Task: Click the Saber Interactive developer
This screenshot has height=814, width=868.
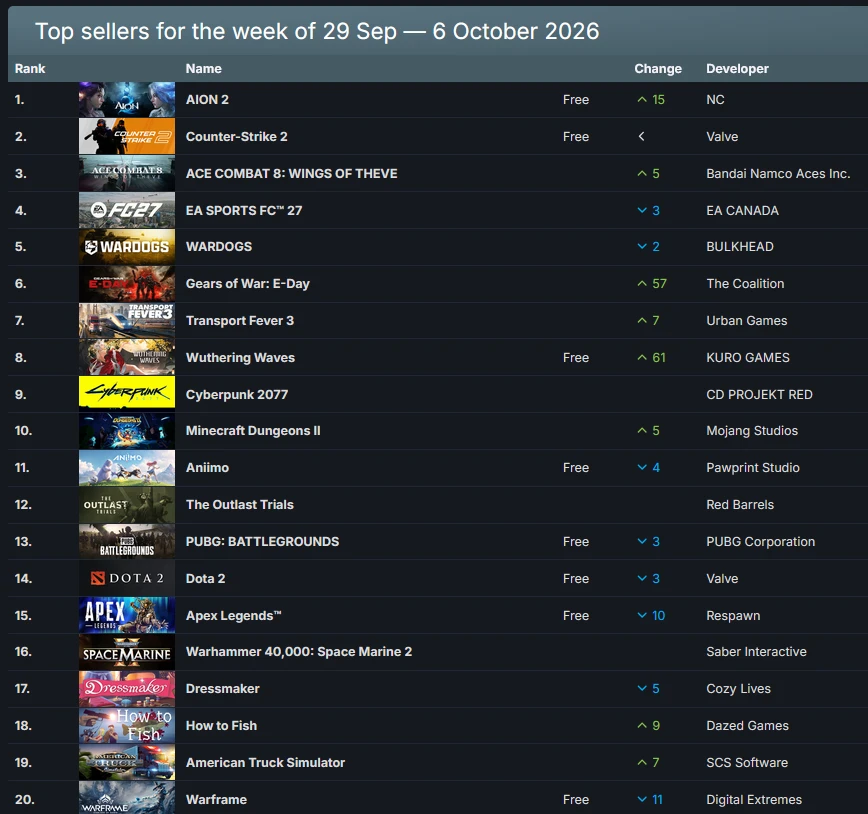Action: (x=756, y=652)
